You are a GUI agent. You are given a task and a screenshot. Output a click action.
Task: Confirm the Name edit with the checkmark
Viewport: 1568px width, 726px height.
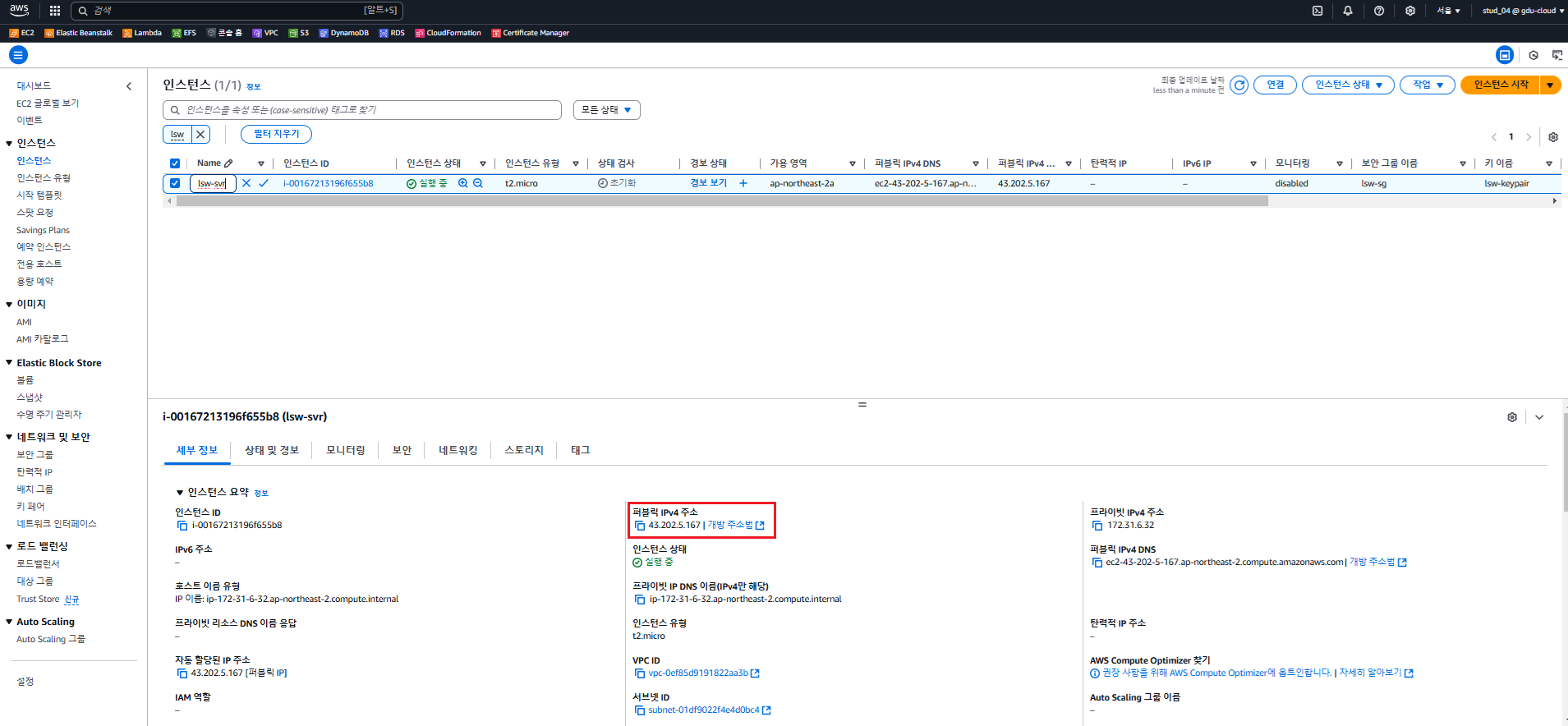[264, 183]
